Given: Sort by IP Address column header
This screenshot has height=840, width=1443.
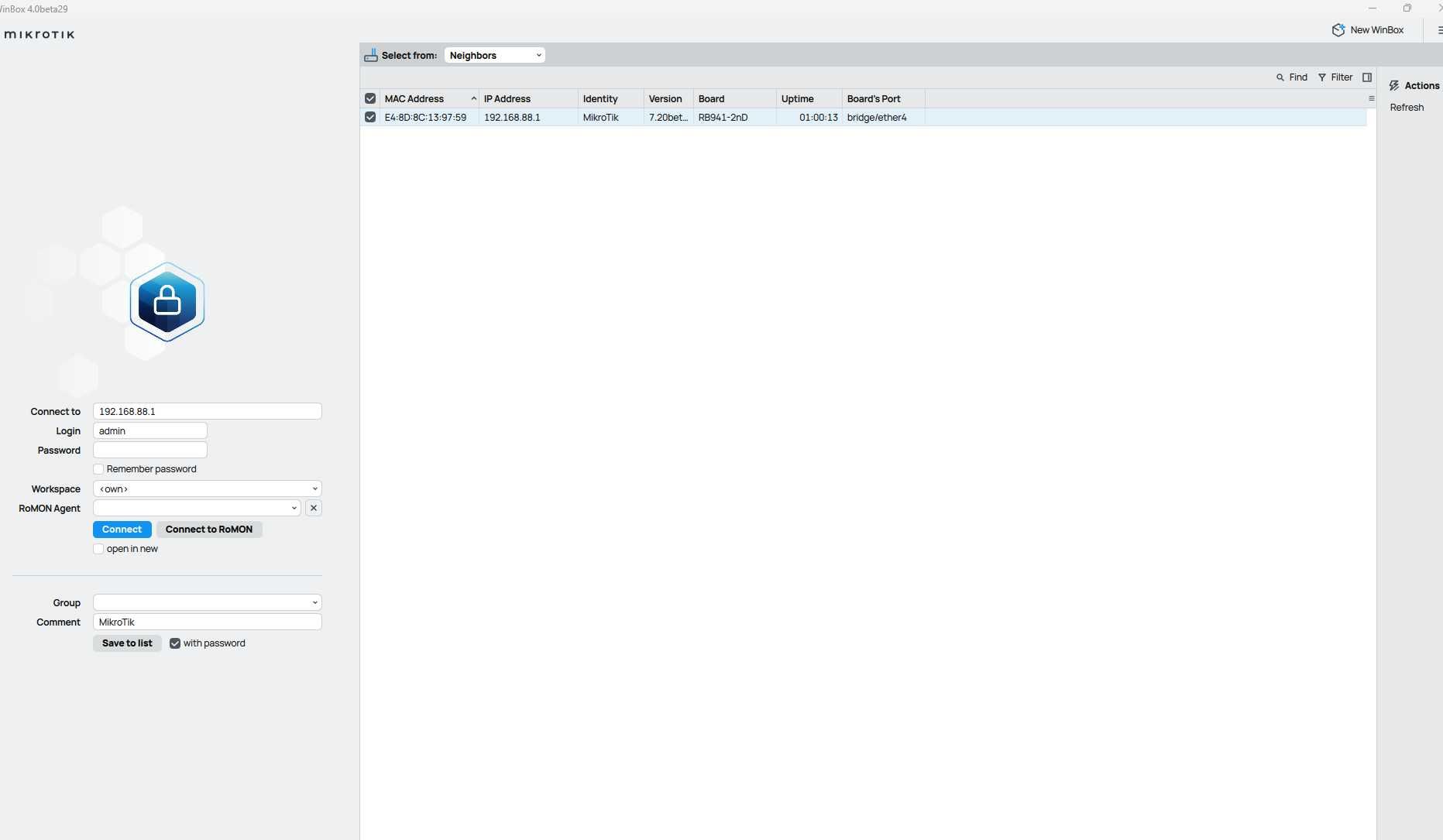Looking at the screenshot, I should click(x=528, y=98).
